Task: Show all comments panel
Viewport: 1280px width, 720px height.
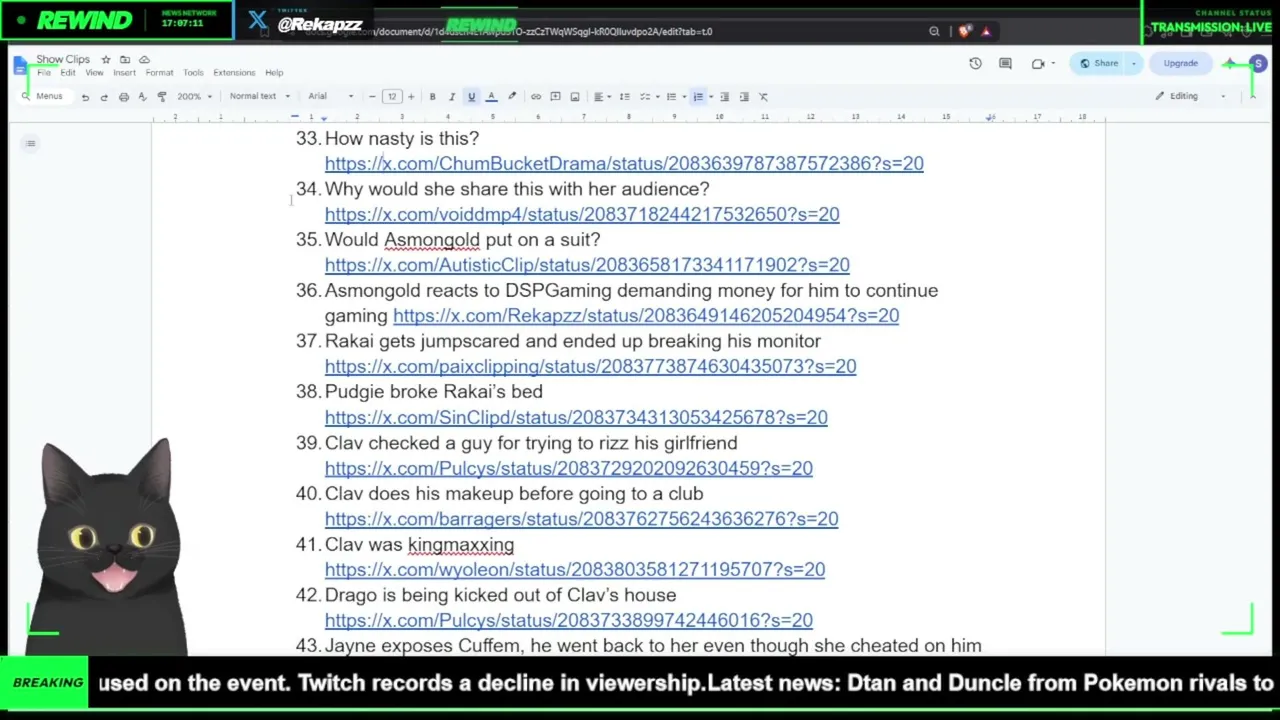Action: [x=1005, y=64]
